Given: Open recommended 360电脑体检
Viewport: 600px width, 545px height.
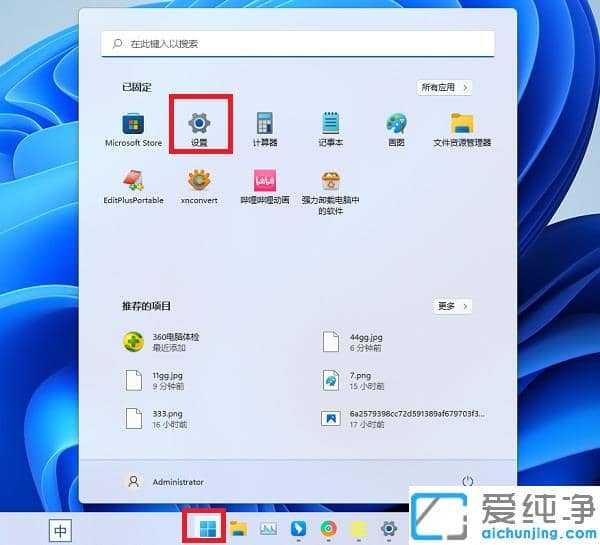Looking at the screenshot, I should click(161, 342).
